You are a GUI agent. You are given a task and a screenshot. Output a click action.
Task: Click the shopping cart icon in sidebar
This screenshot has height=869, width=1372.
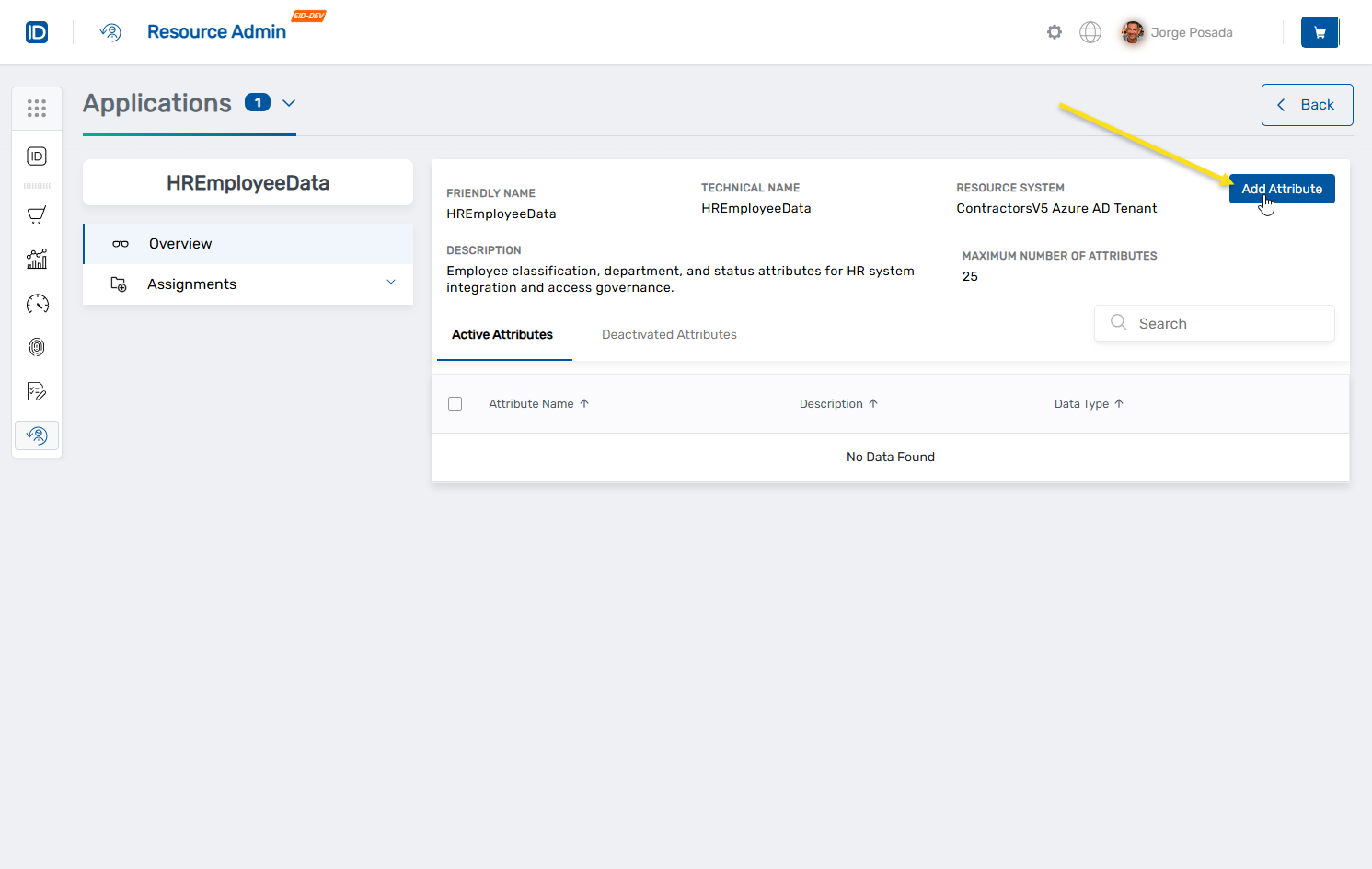(37, 215)
